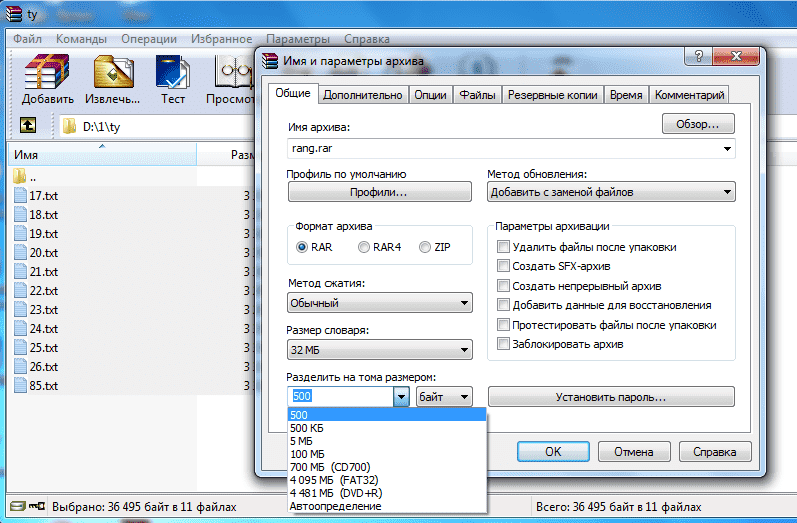Click the Профили... button
Image resolution: width=797 pixels, height=523 pixels.
click(379, 192)
